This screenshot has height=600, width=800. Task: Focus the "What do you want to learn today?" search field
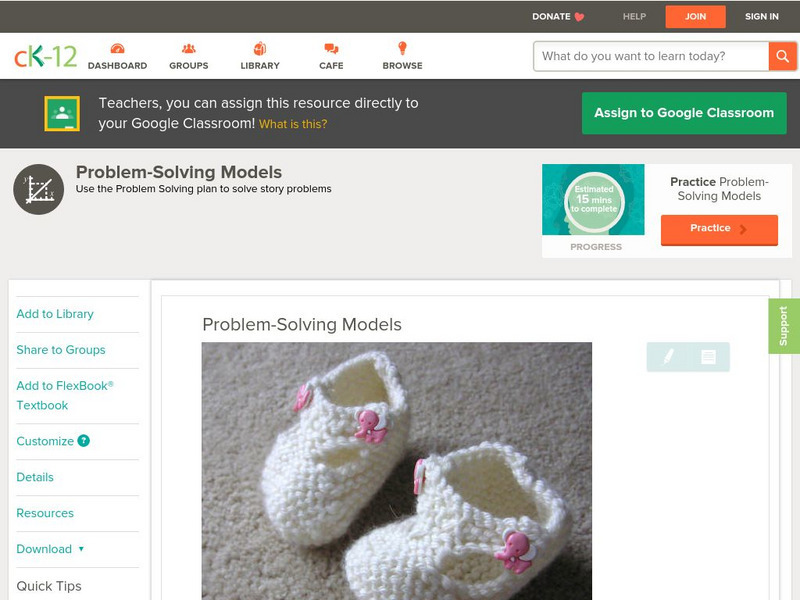tap(650, 56)
